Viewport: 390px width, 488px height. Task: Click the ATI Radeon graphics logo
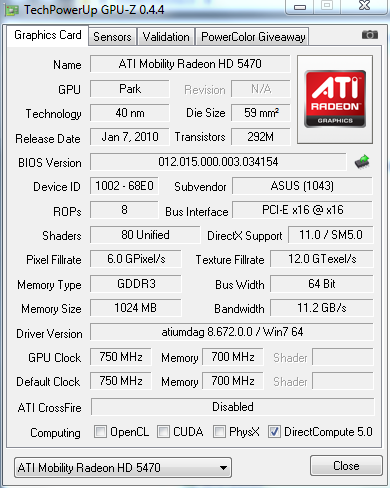pyautogui.click(x=335, y=99)
